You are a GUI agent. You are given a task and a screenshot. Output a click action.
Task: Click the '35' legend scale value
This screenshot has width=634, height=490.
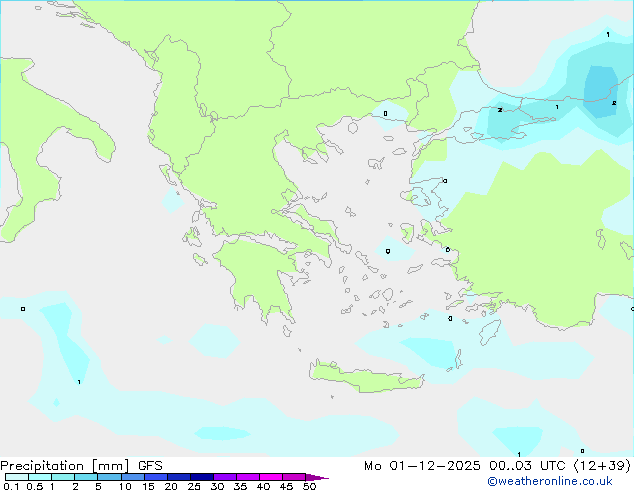pyautogui.click(x=240, y=486)
